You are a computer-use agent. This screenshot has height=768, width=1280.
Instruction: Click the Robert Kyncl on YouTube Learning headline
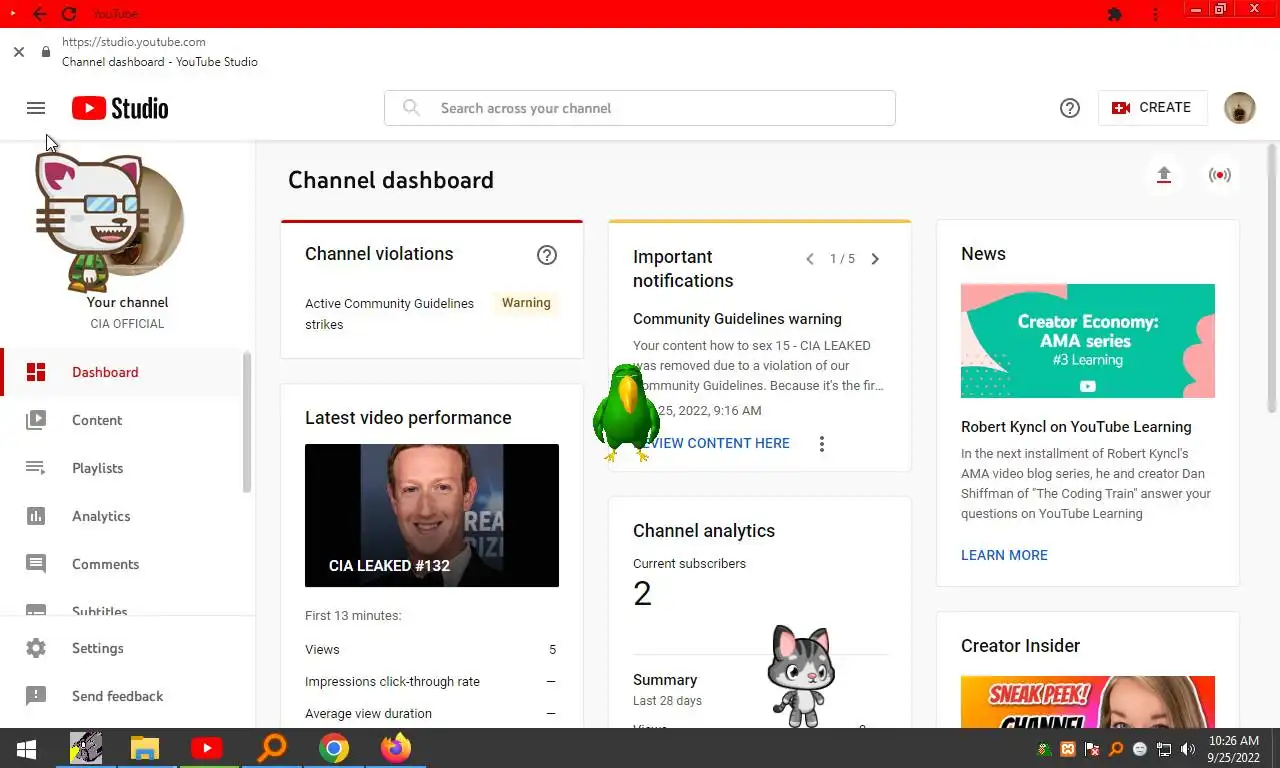click(1076, 427)
